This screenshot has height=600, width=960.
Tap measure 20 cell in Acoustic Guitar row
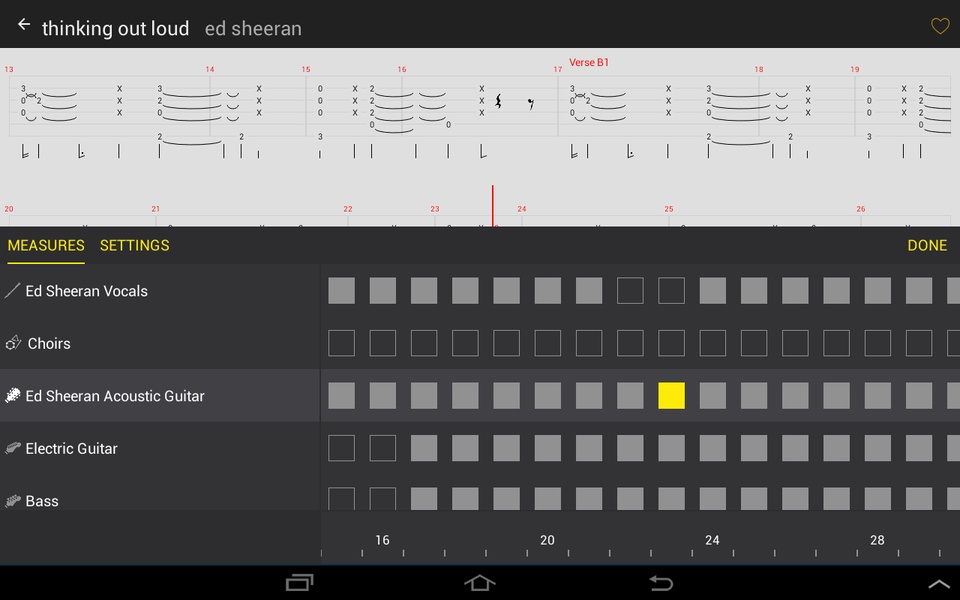(x=547, y=396)
